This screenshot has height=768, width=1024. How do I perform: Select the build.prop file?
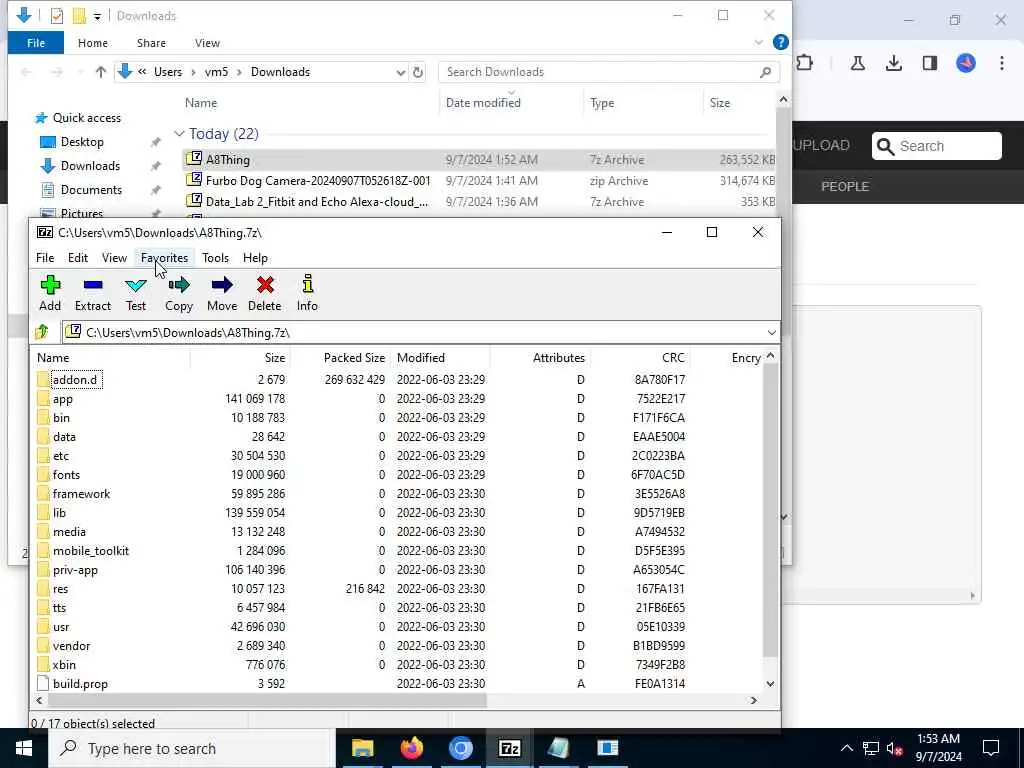point(80,684)
